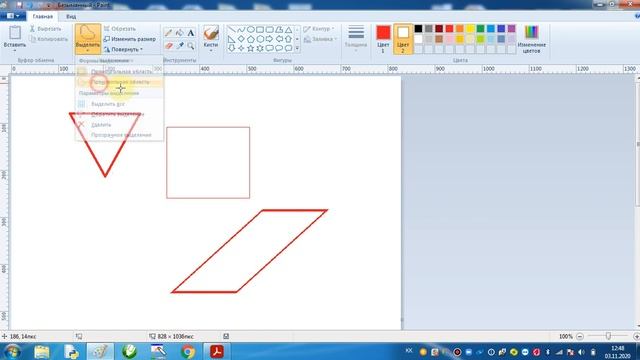Image resolution: width=640 pixels, height=360 pixels.
Task: Pick the Oval shape
Action: click(x=251, y=29)
